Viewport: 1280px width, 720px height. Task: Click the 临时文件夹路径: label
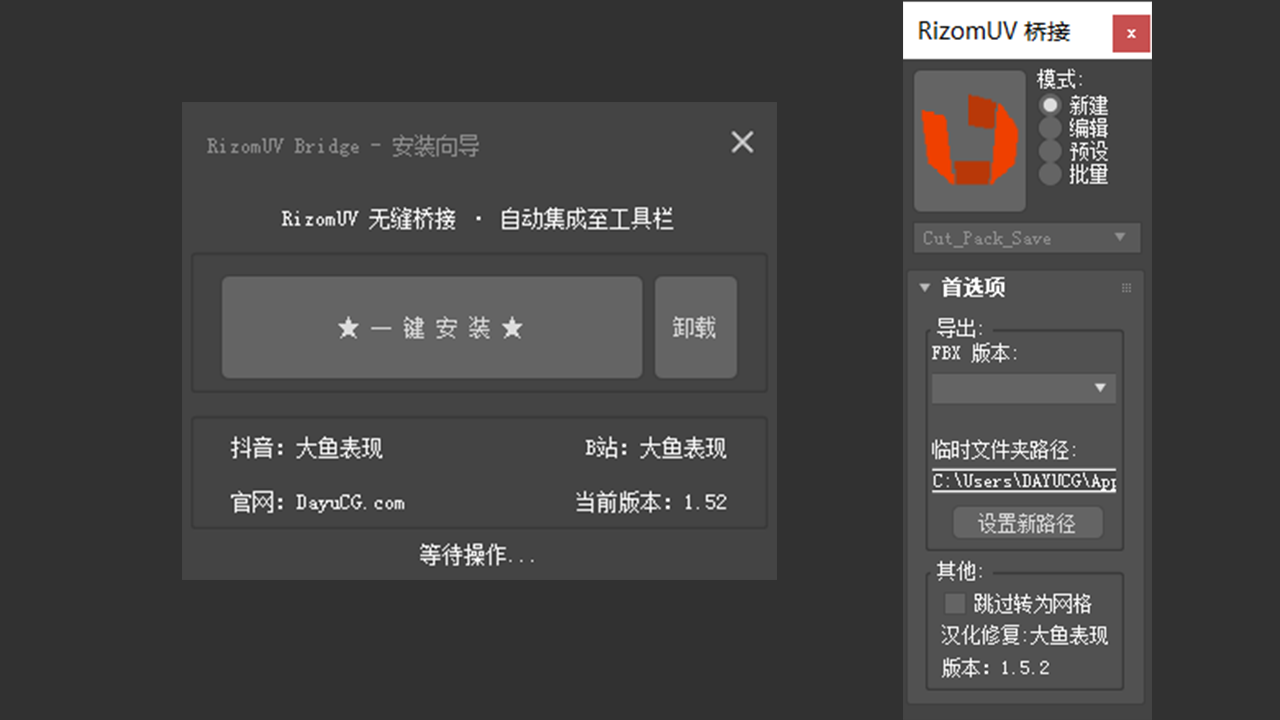1004,450
